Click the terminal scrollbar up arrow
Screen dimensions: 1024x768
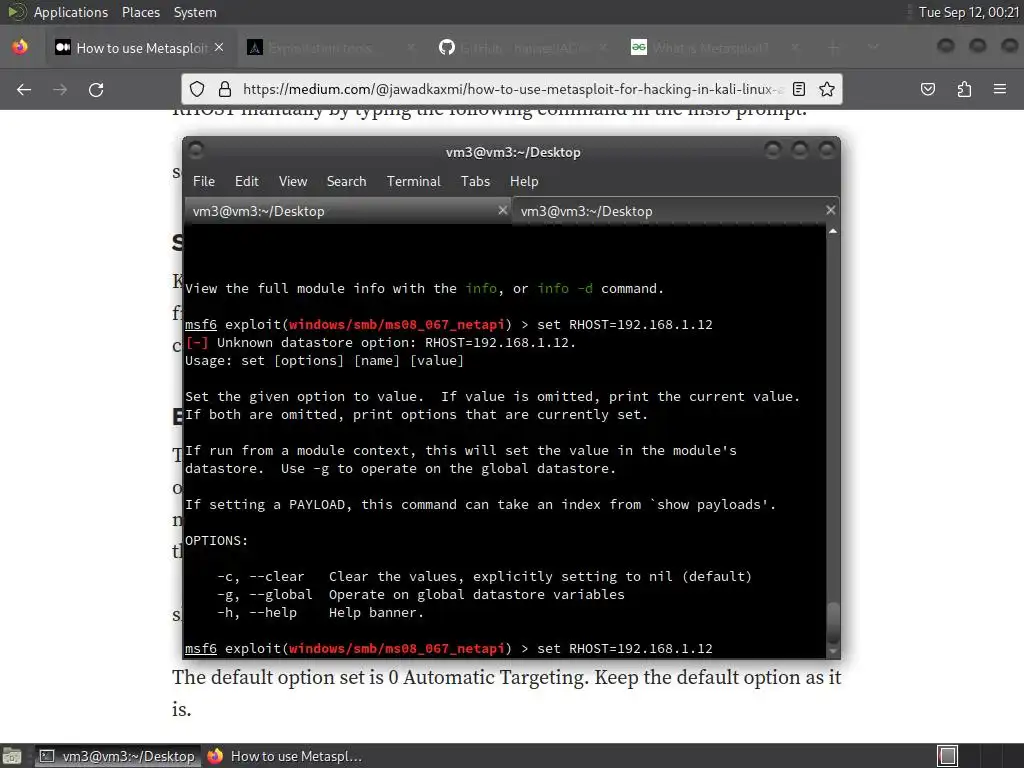pyautogui.click(x=833, y=231)
